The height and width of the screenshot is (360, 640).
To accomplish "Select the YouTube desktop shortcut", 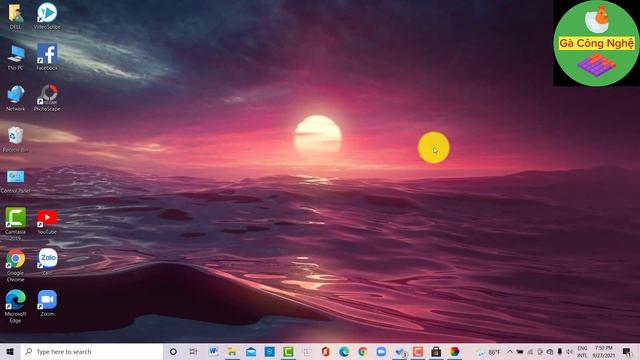I will (47, 222).
